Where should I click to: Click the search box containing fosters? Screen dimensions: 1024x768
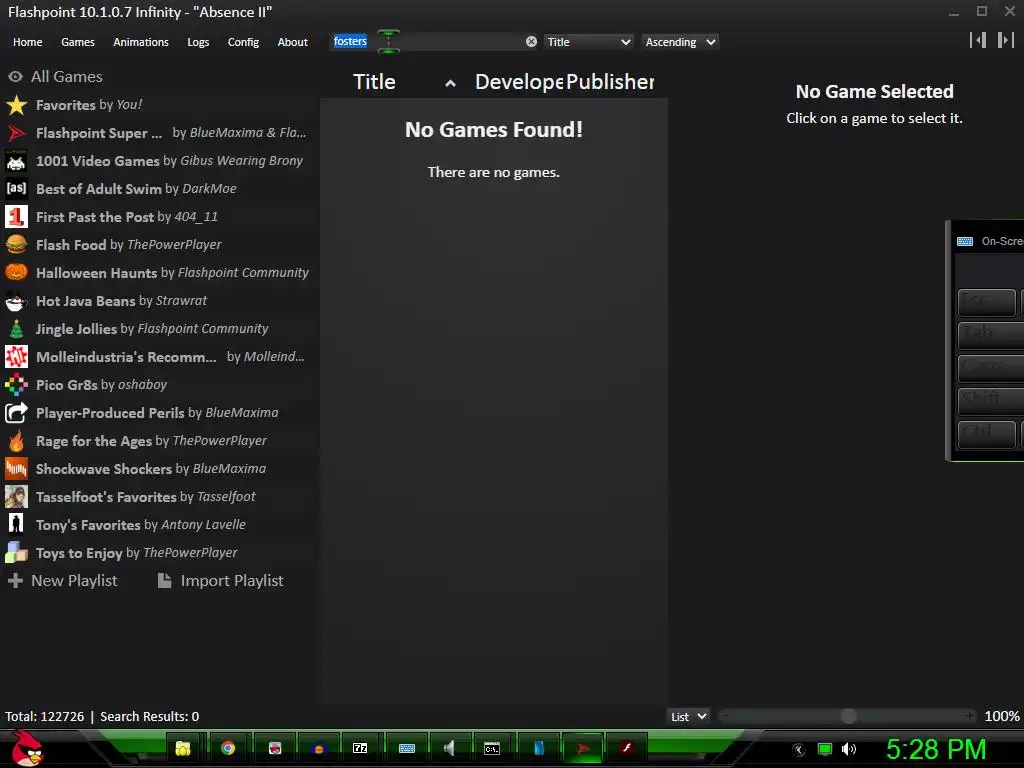pos(428,42)
